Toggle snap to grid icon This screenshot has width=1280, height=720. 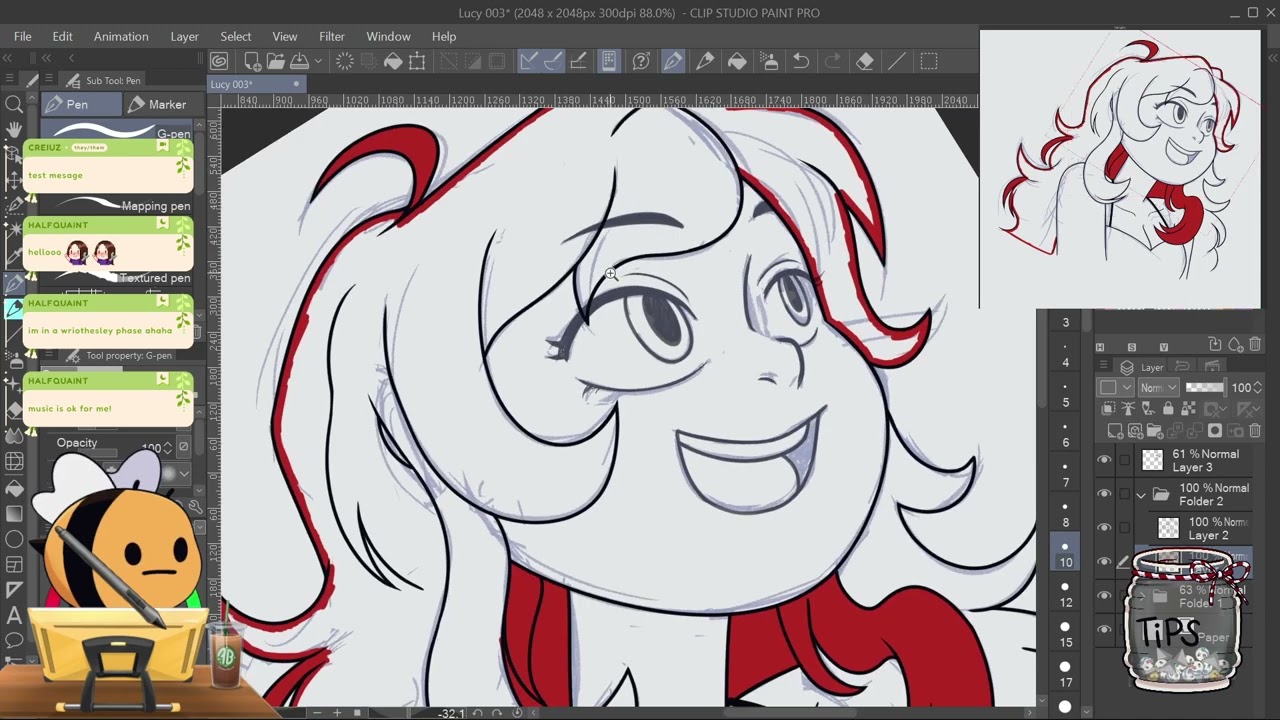point(577,61)
